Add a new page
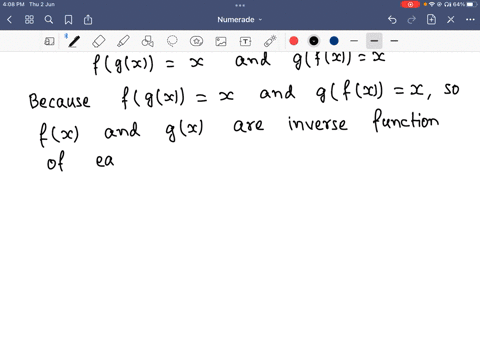 tap(431, 20)
